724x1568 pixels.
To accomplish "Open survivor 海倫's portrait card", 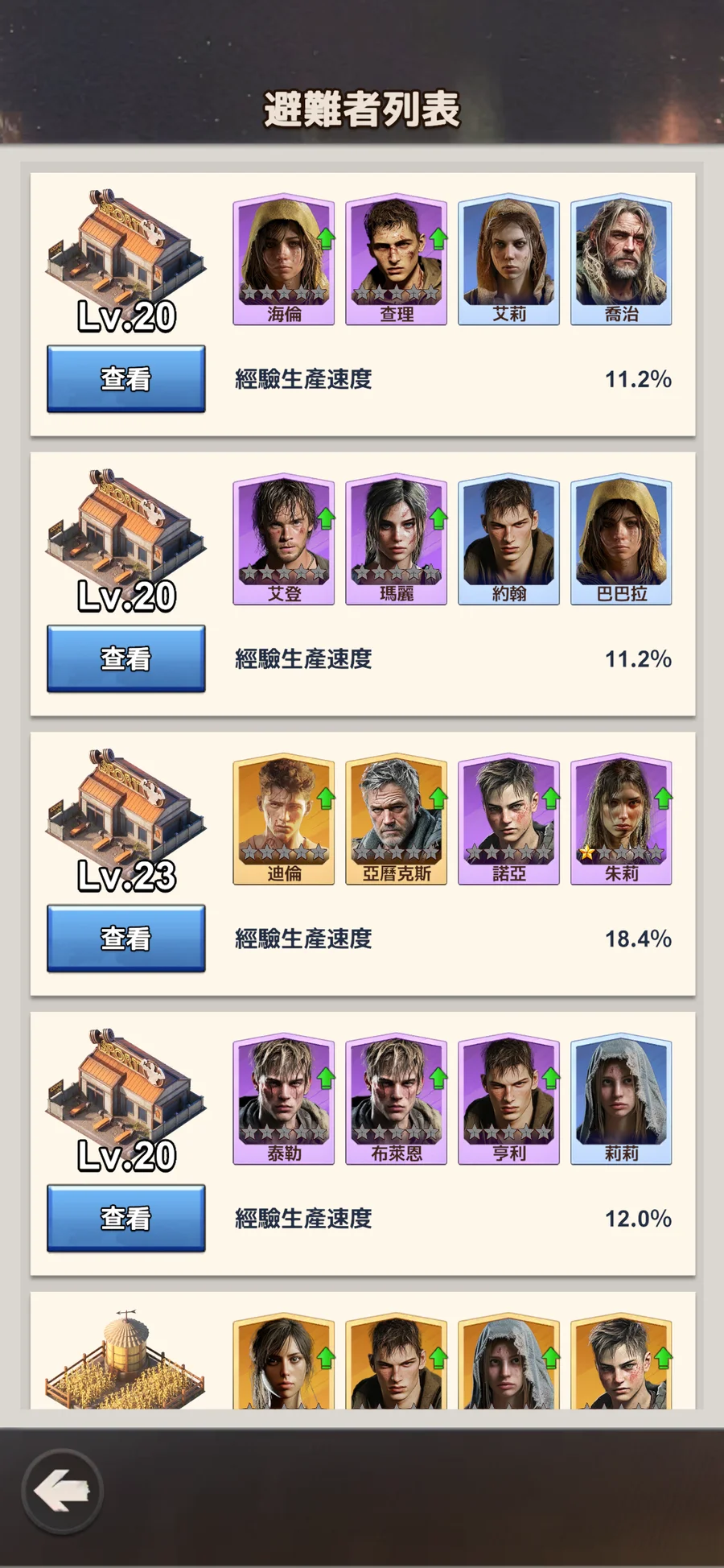I will click(284, 259).
